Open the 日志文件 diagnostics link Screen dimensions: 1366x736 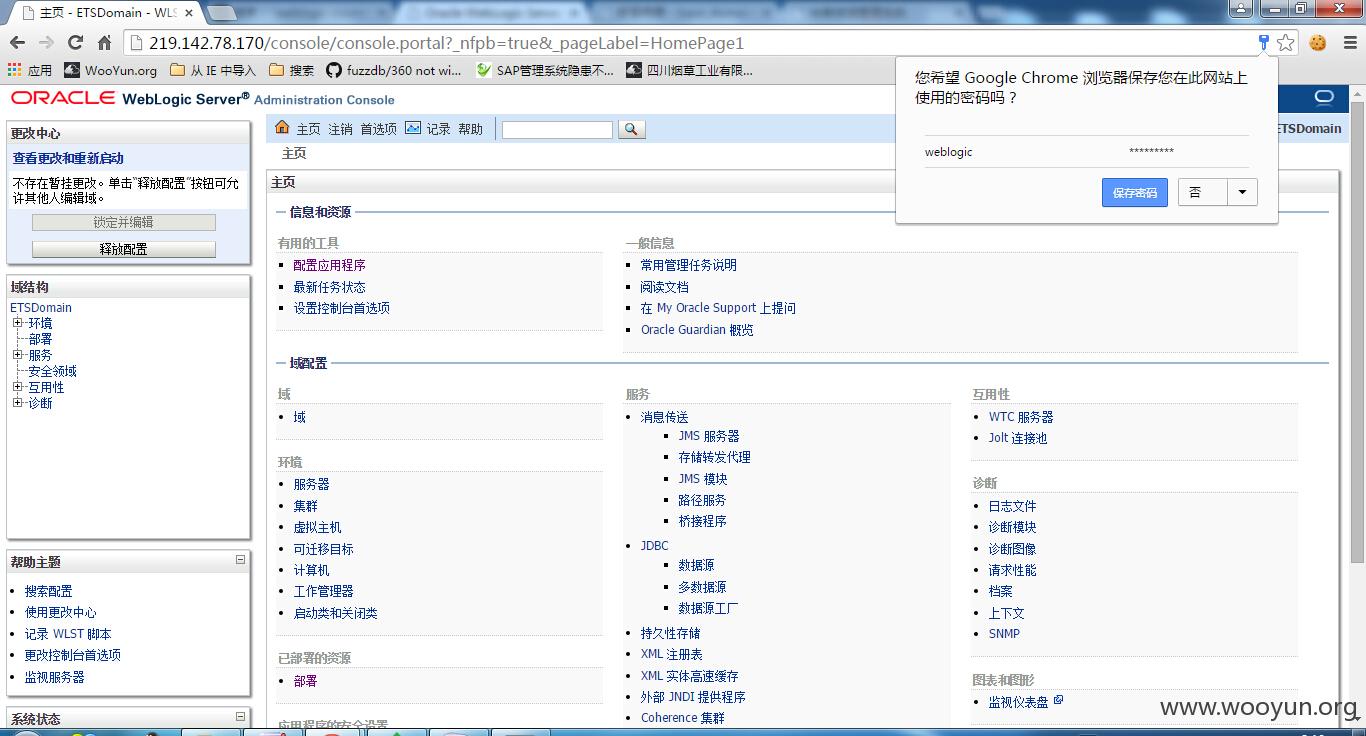point(1012,506)
